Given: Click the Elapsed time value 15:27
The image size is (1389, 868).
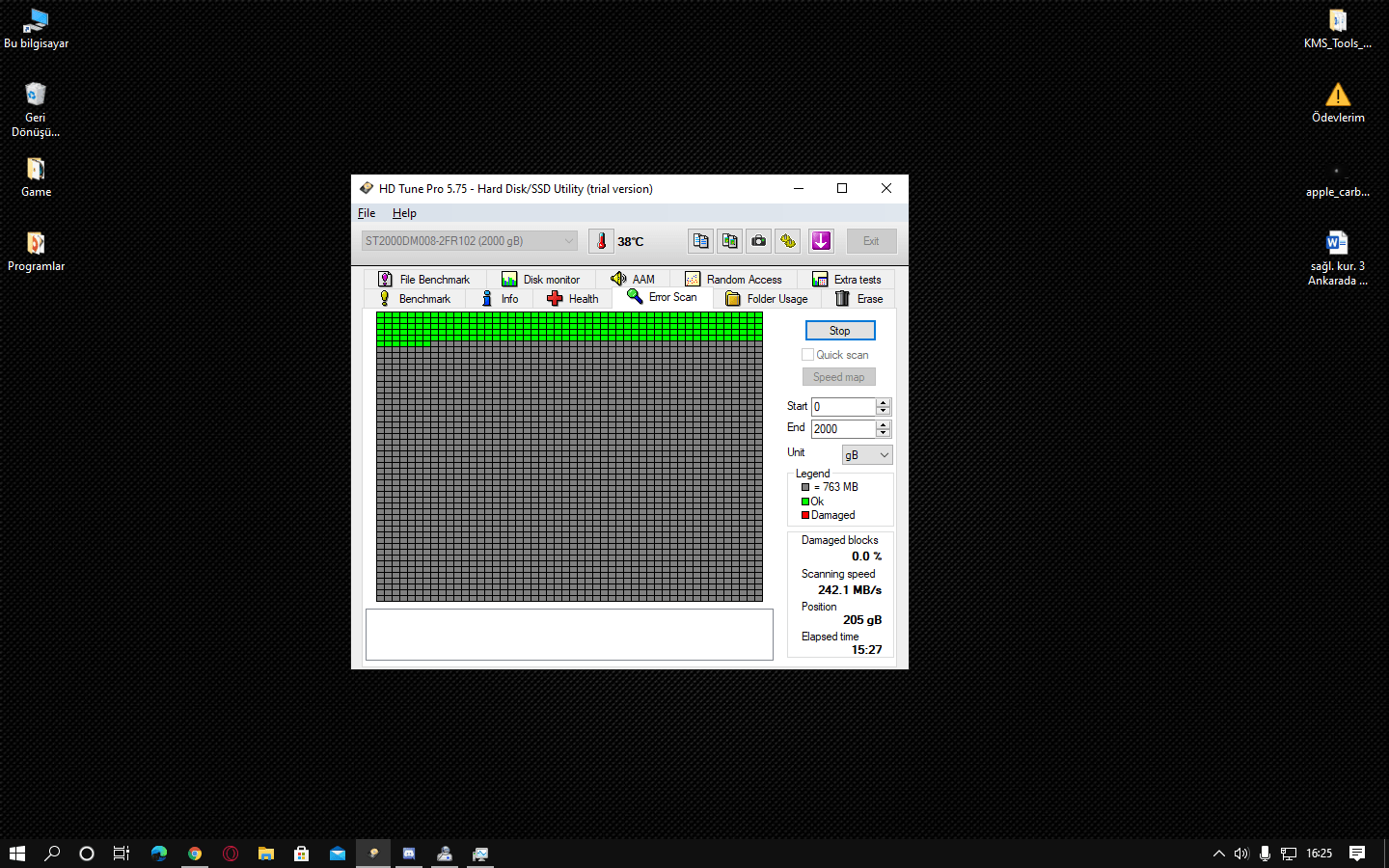Looking at the screenshot, I should tap(866, 650).
